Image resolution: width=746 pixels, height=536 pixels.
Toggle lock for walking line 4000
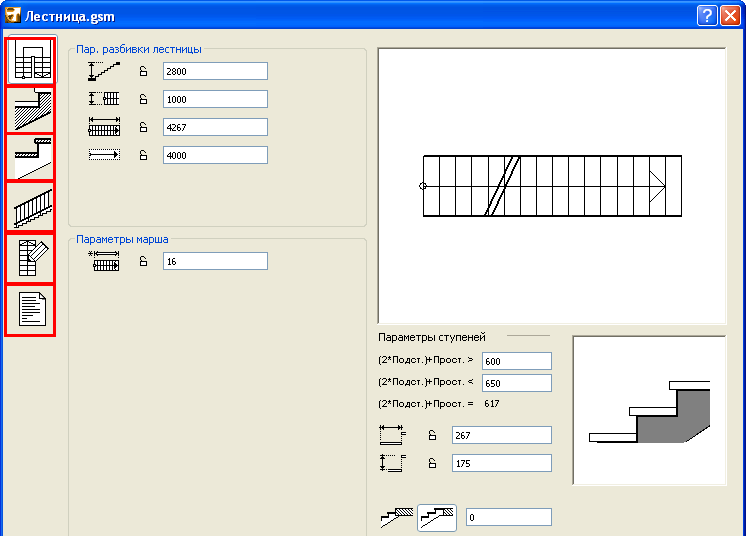(x=143, y=156)
